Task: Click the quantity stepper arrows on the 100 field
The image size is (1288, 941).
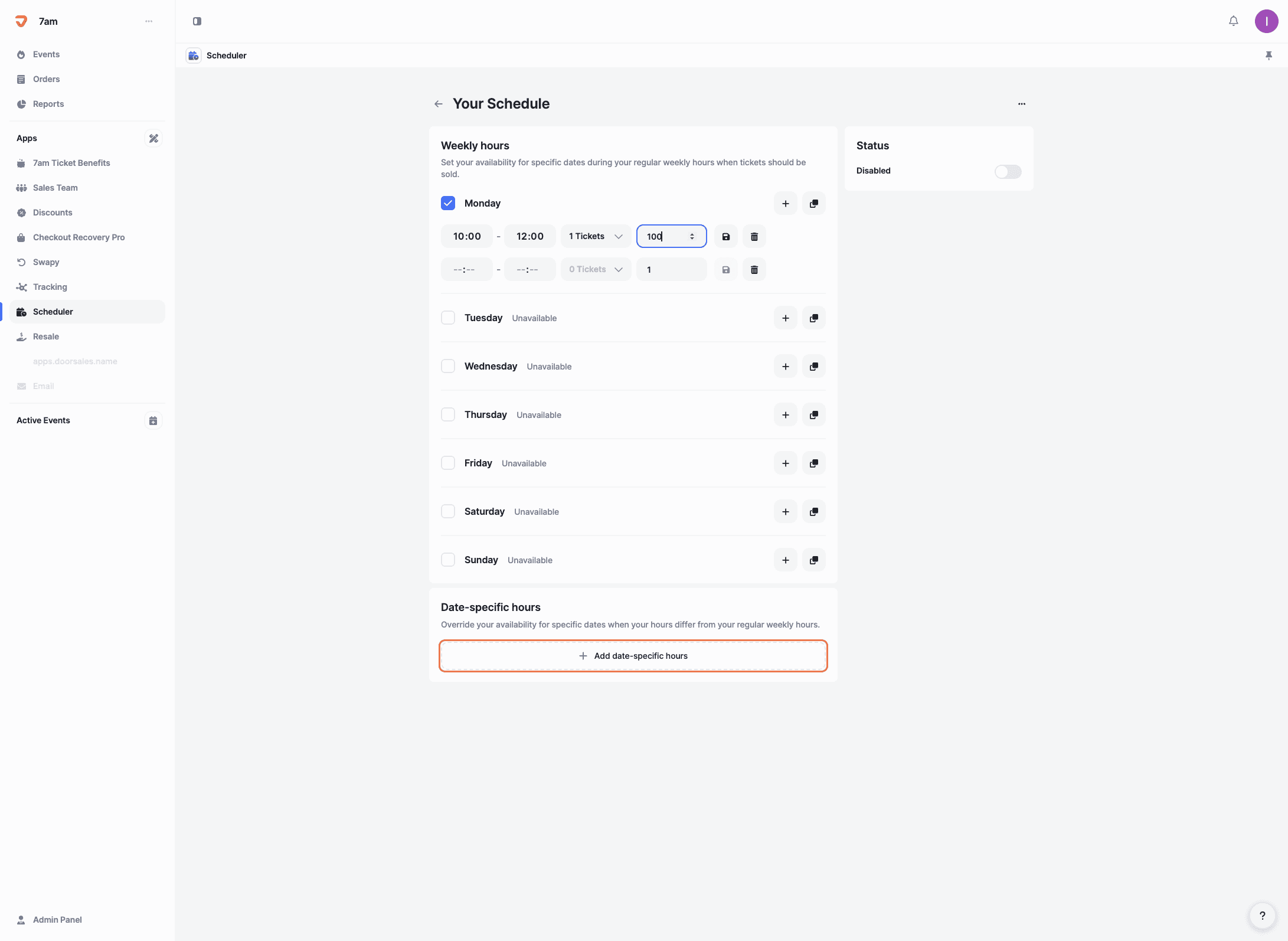Action: click(x=692, y=236)
